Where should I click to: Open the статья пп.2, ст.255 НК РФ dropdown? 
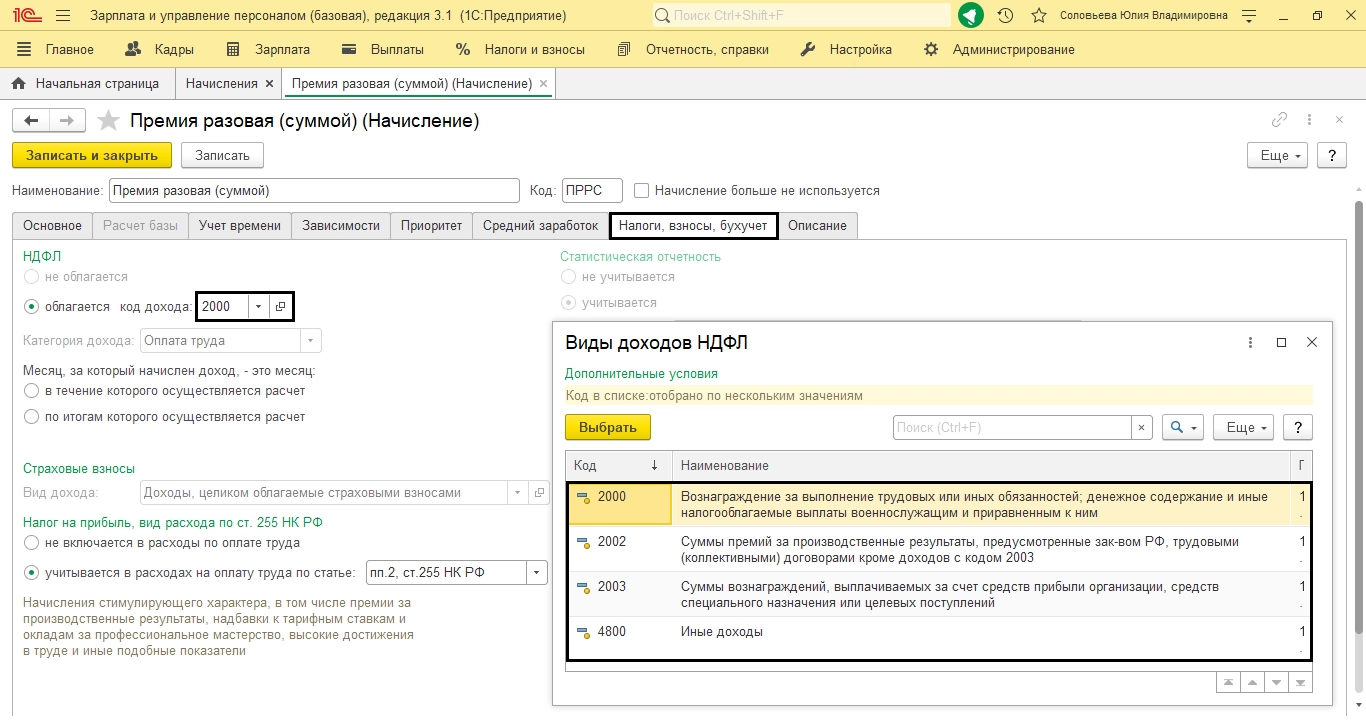point(538,573)
